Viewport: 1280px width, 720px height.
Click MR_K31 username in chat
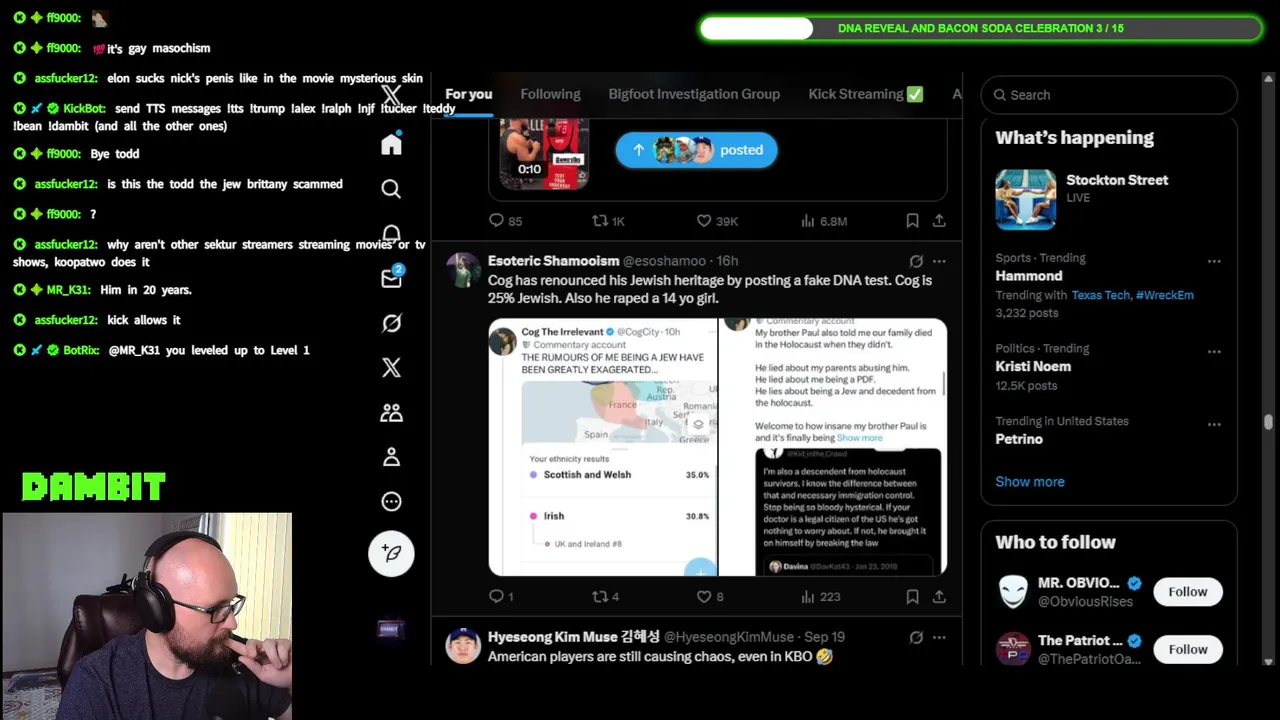[x=68, y=290]
